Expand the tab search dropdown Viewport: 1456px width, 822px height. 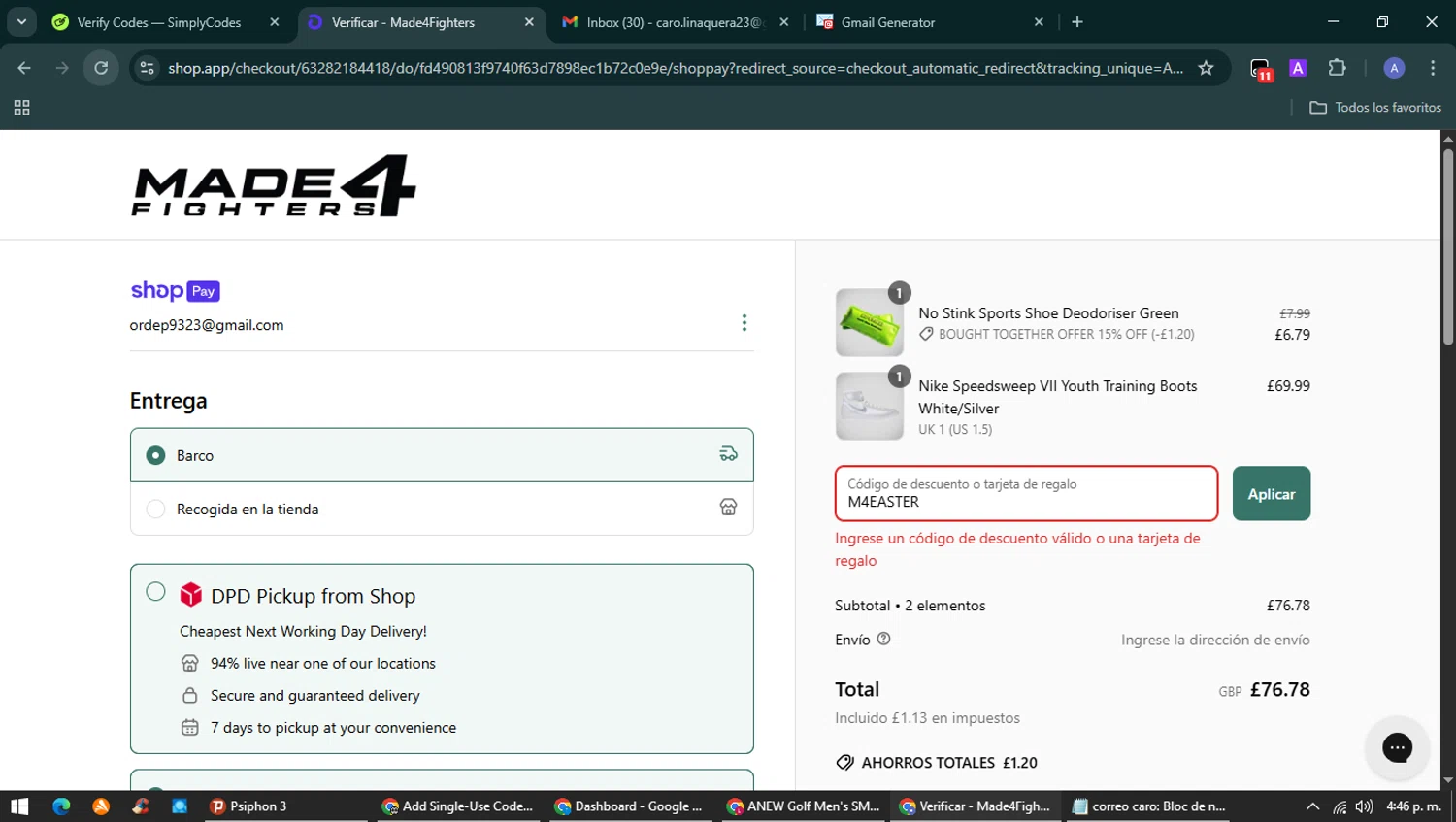point(20,21)
